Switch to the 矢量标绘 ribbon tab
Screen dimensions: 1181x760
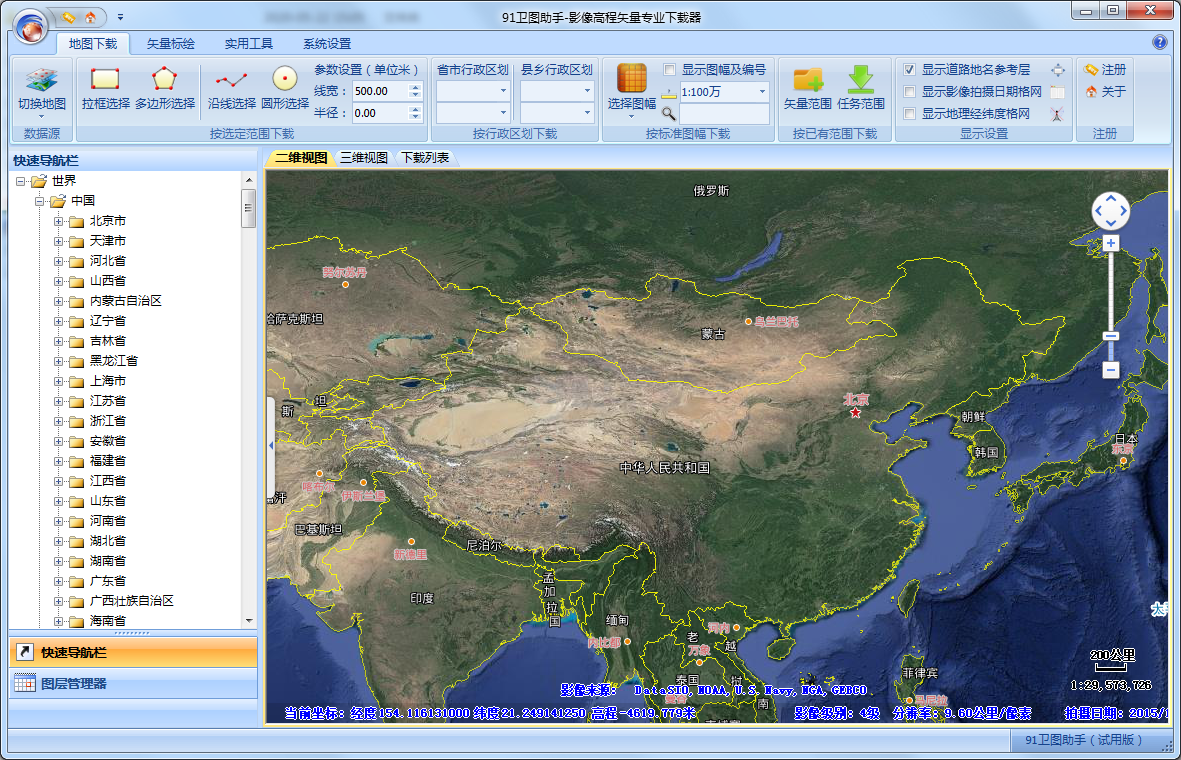[171, 44]
